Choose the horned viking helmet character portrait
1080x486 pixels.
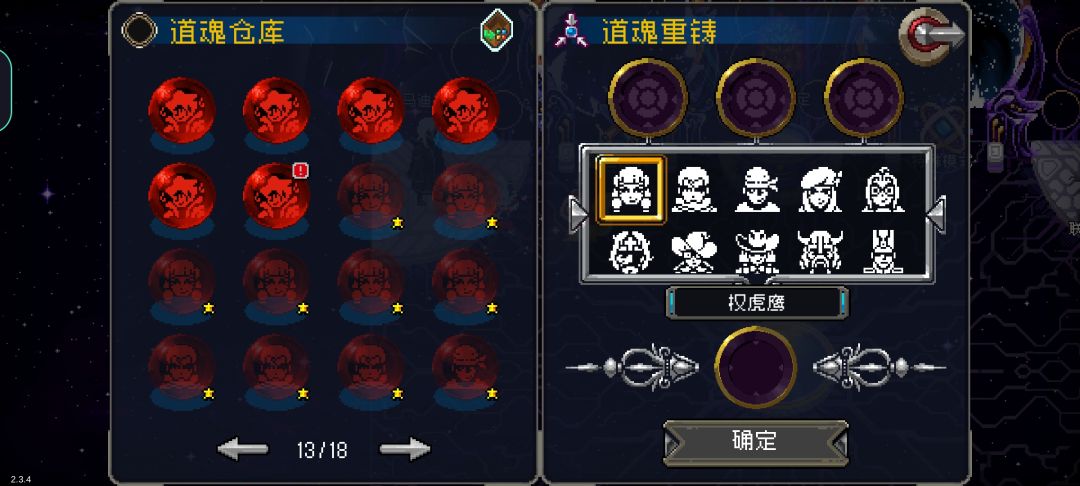pos(820,252)
